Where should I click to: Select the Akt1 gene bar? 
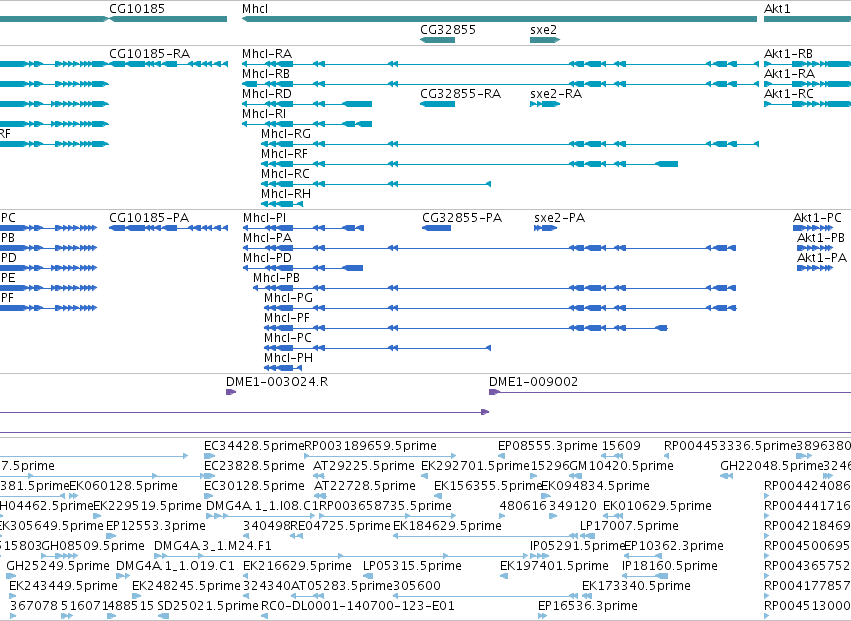(808, 19)
